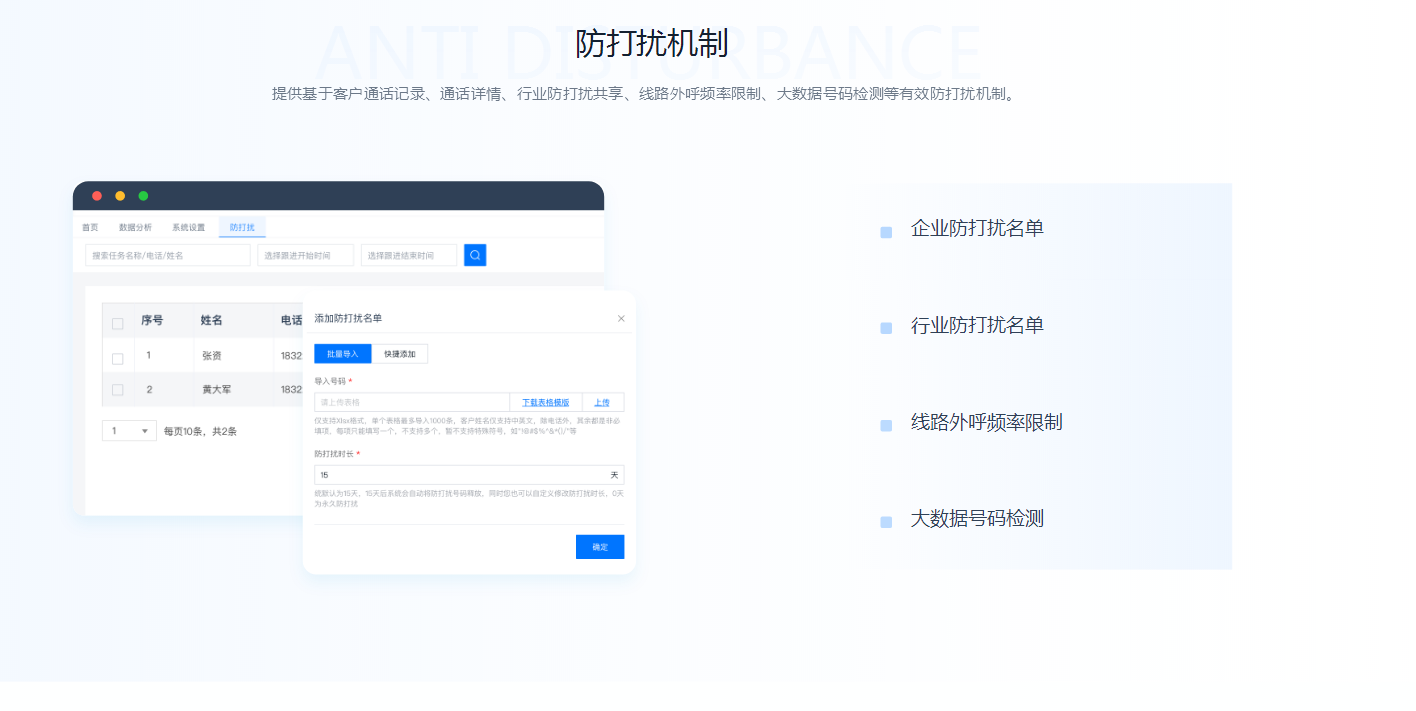Click the green window dot
This screenshot has width=1416, height=711.
(x=143, y=196)
